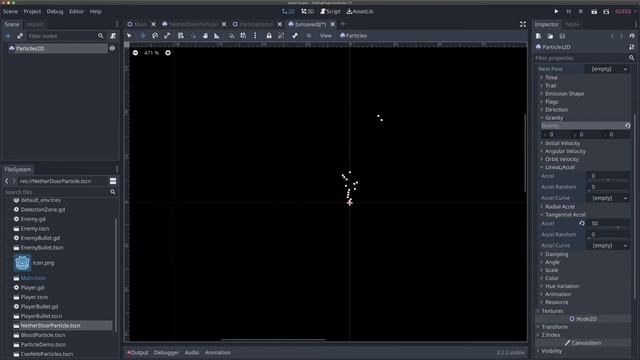Save the current resource in Inspector
This screenshot has height=360, width=640.
tap(562, 36)
